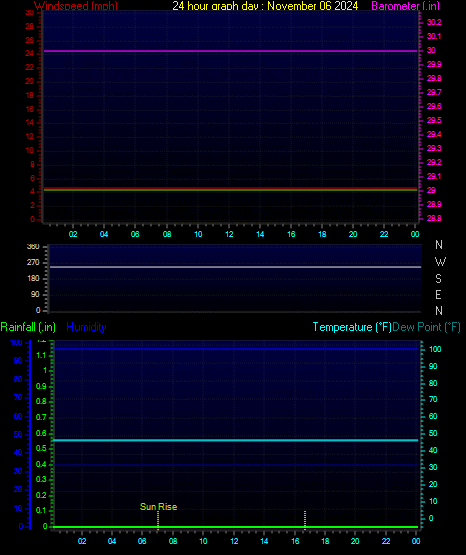
Task: Click the hour '18' label under the bottom graph
Action: pyautogui.click(x=325, y=541)
